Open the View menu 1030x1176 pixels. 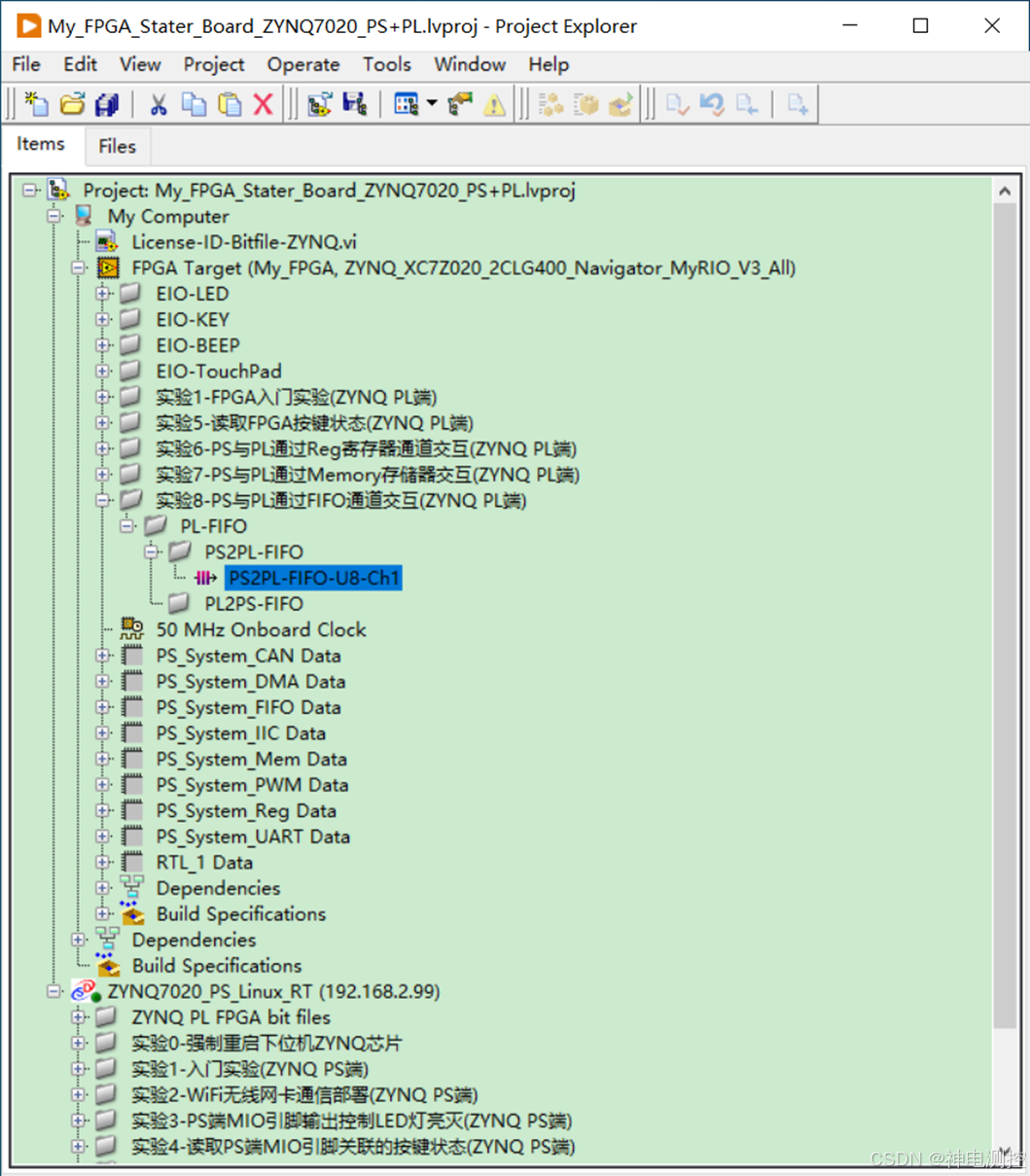[140, 64]
